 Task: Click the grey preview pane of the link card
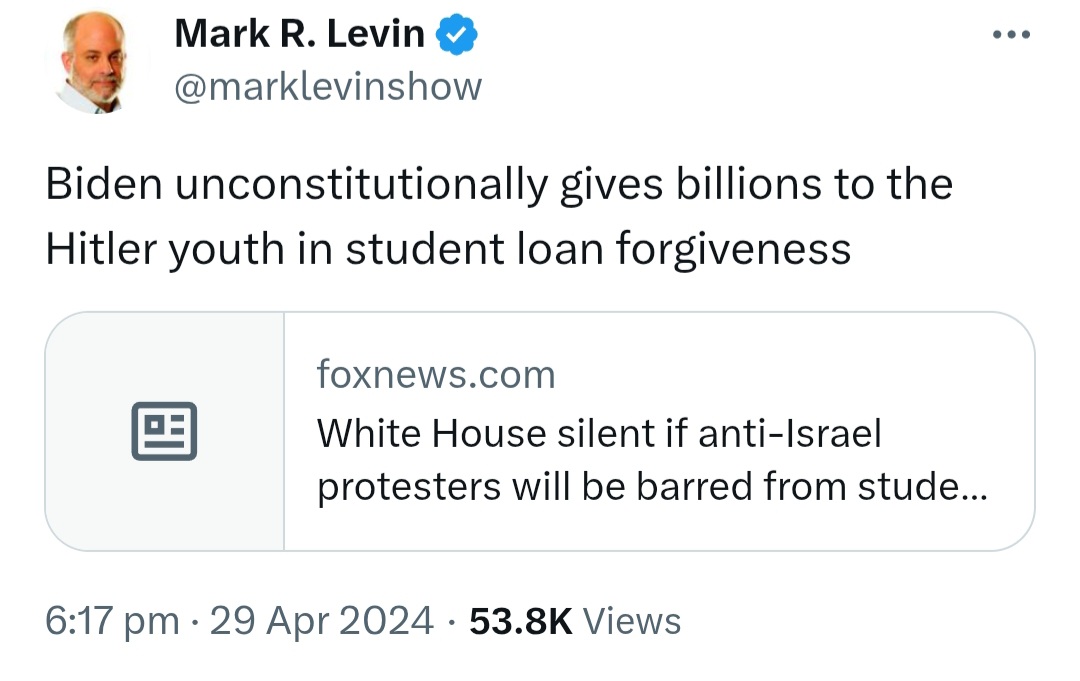[165, 431]
